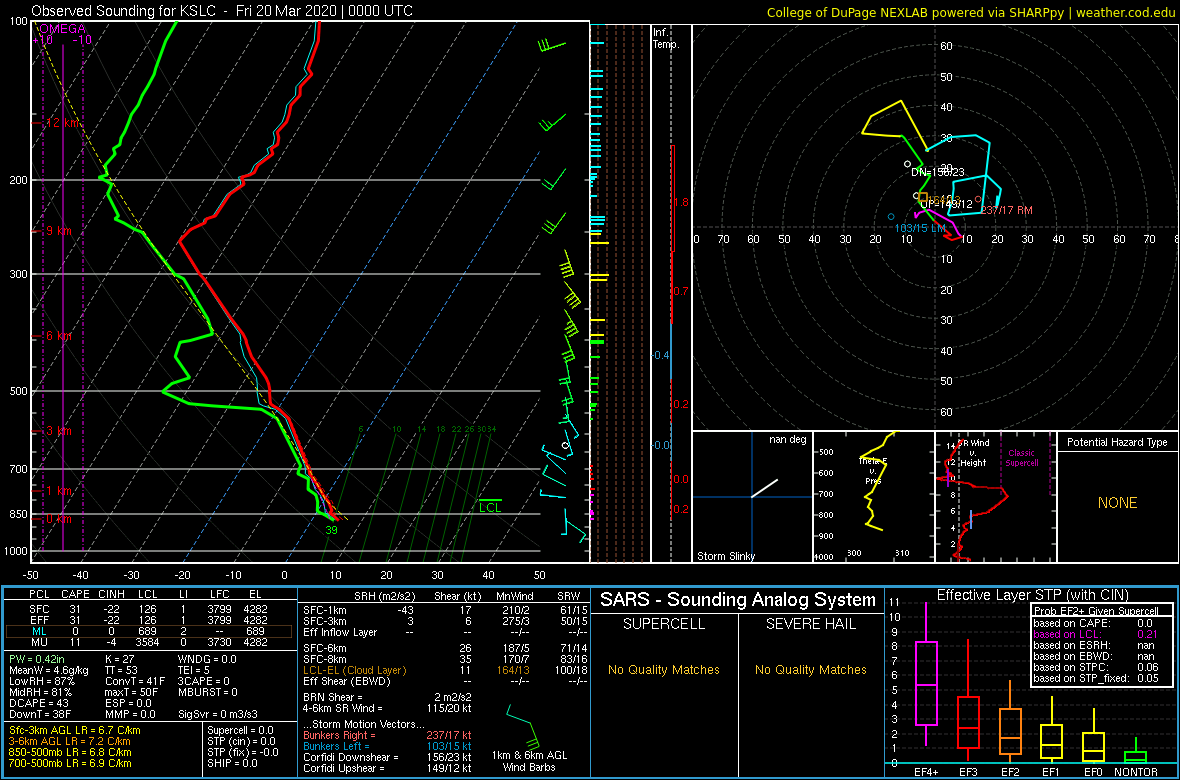Select the 3 km height marker

tap(59, 431)
